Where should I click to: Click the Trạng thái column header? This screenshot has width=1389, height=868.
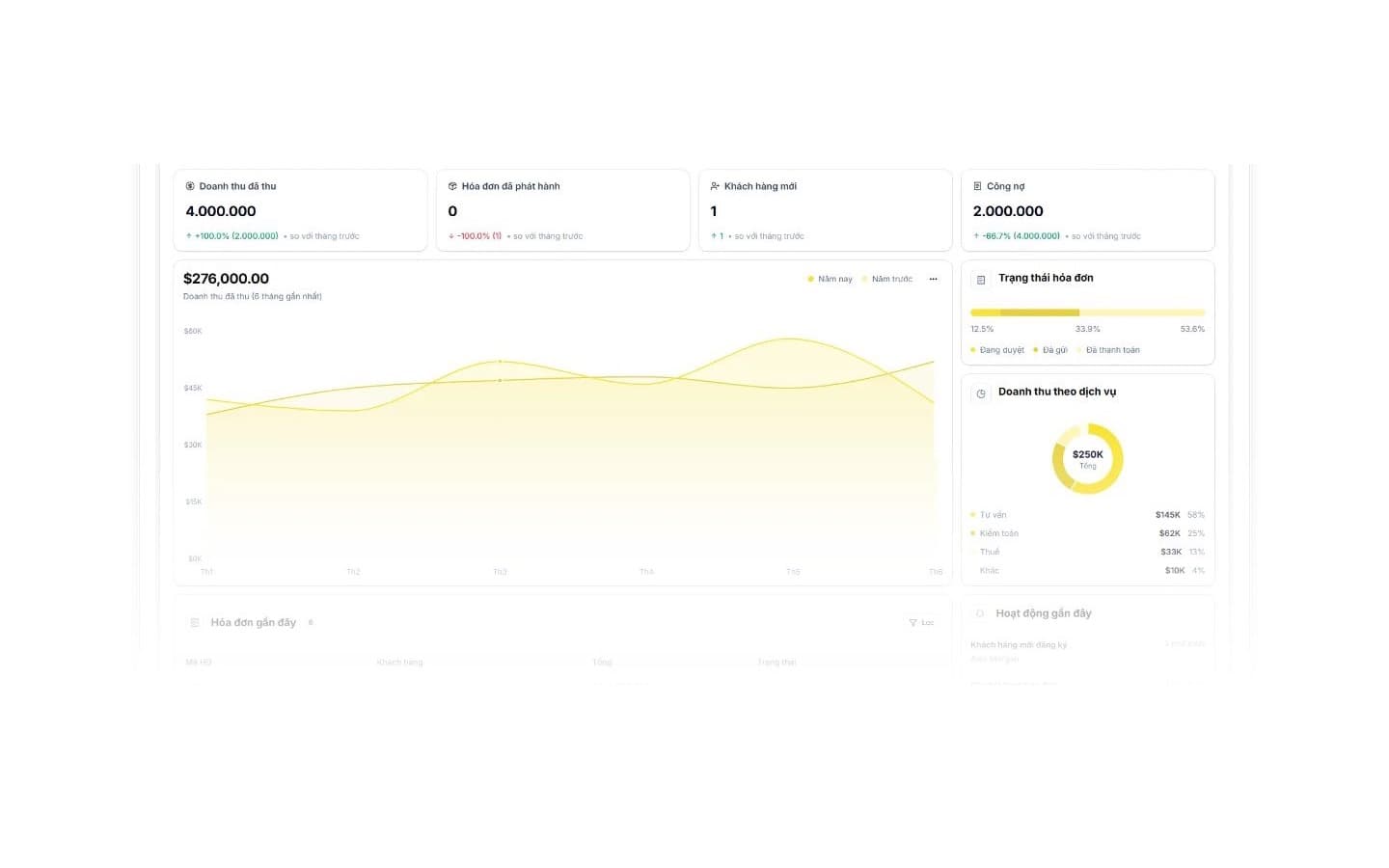coord(776,663)
